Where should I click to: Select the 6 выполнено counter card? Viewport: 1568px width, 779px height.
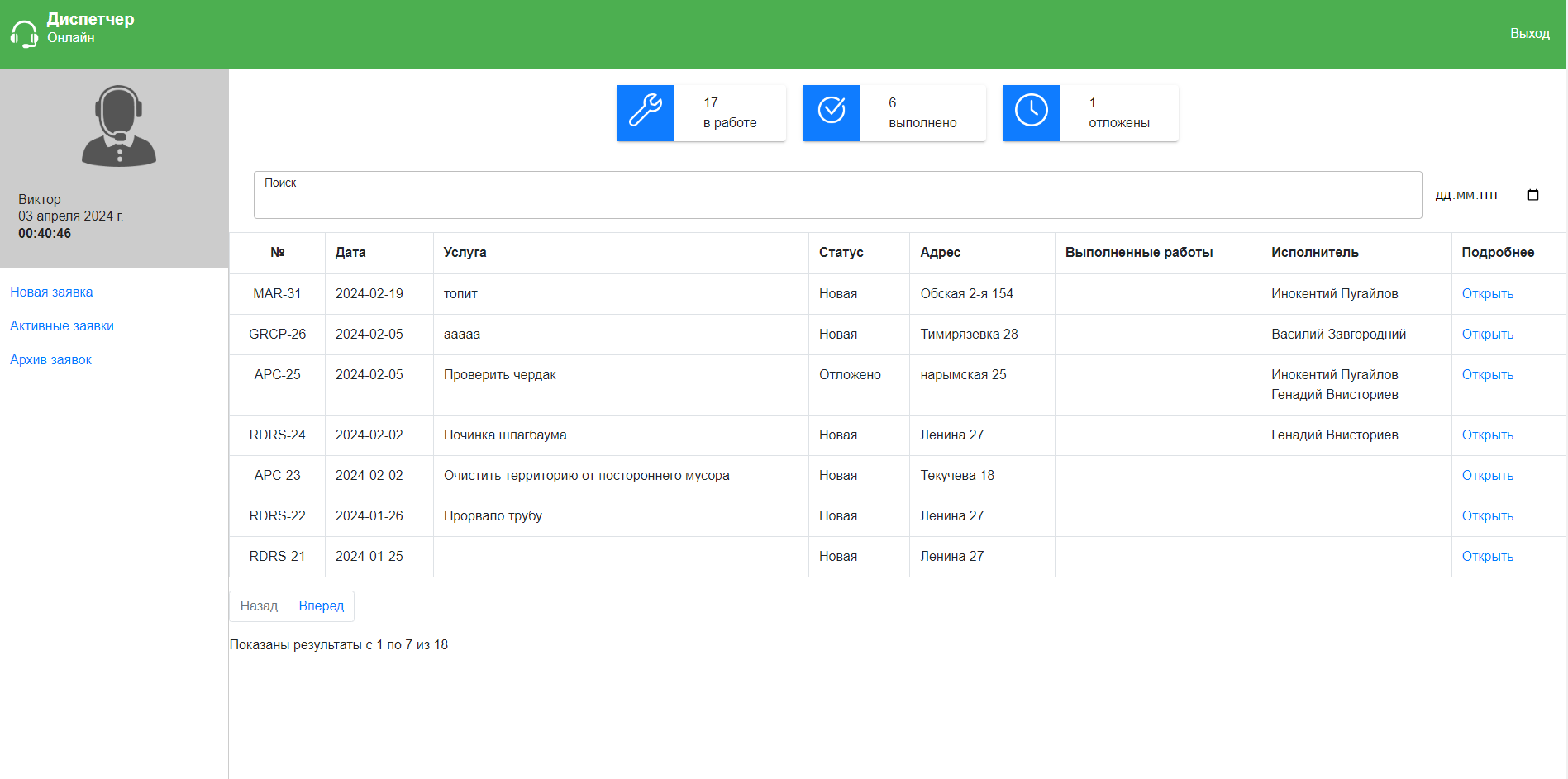click(894, 113)
